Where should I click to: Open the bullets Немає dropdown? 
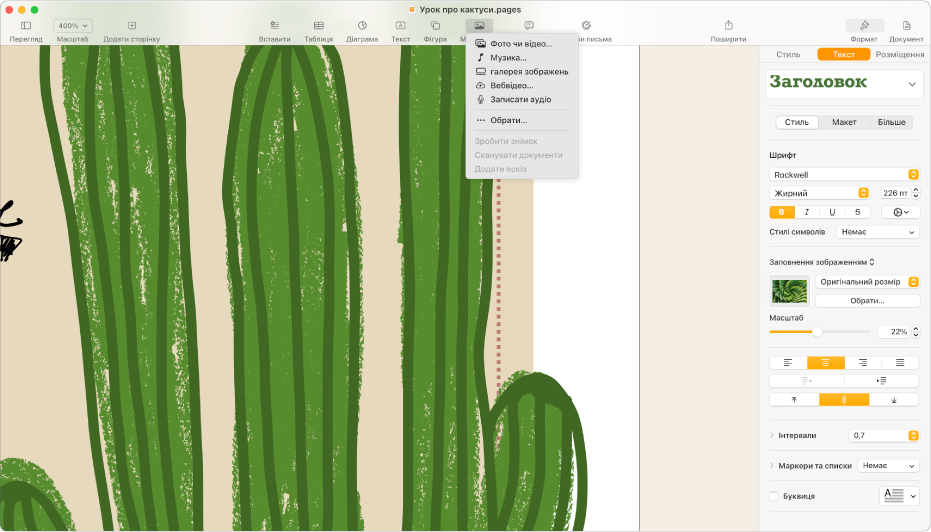coord(888,466)
